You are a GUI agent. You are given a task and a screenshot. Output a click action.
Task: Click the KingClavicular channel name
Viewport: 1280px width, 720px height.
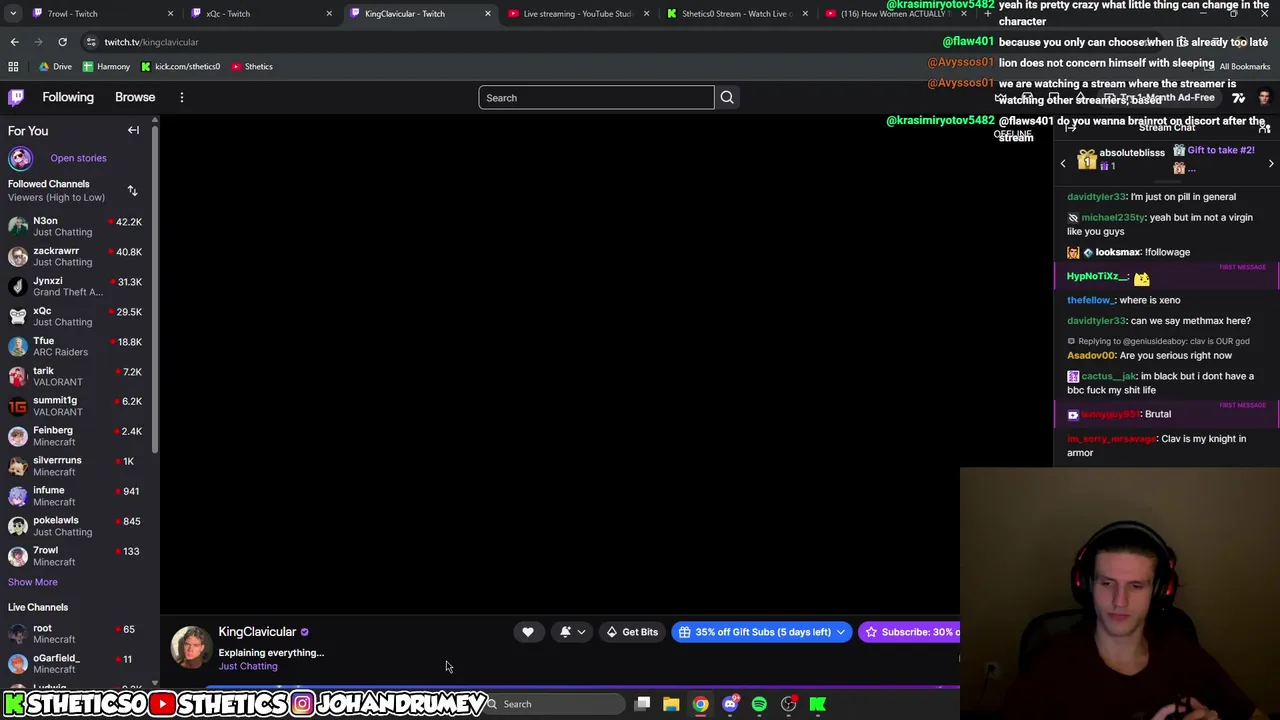(257, 632)
